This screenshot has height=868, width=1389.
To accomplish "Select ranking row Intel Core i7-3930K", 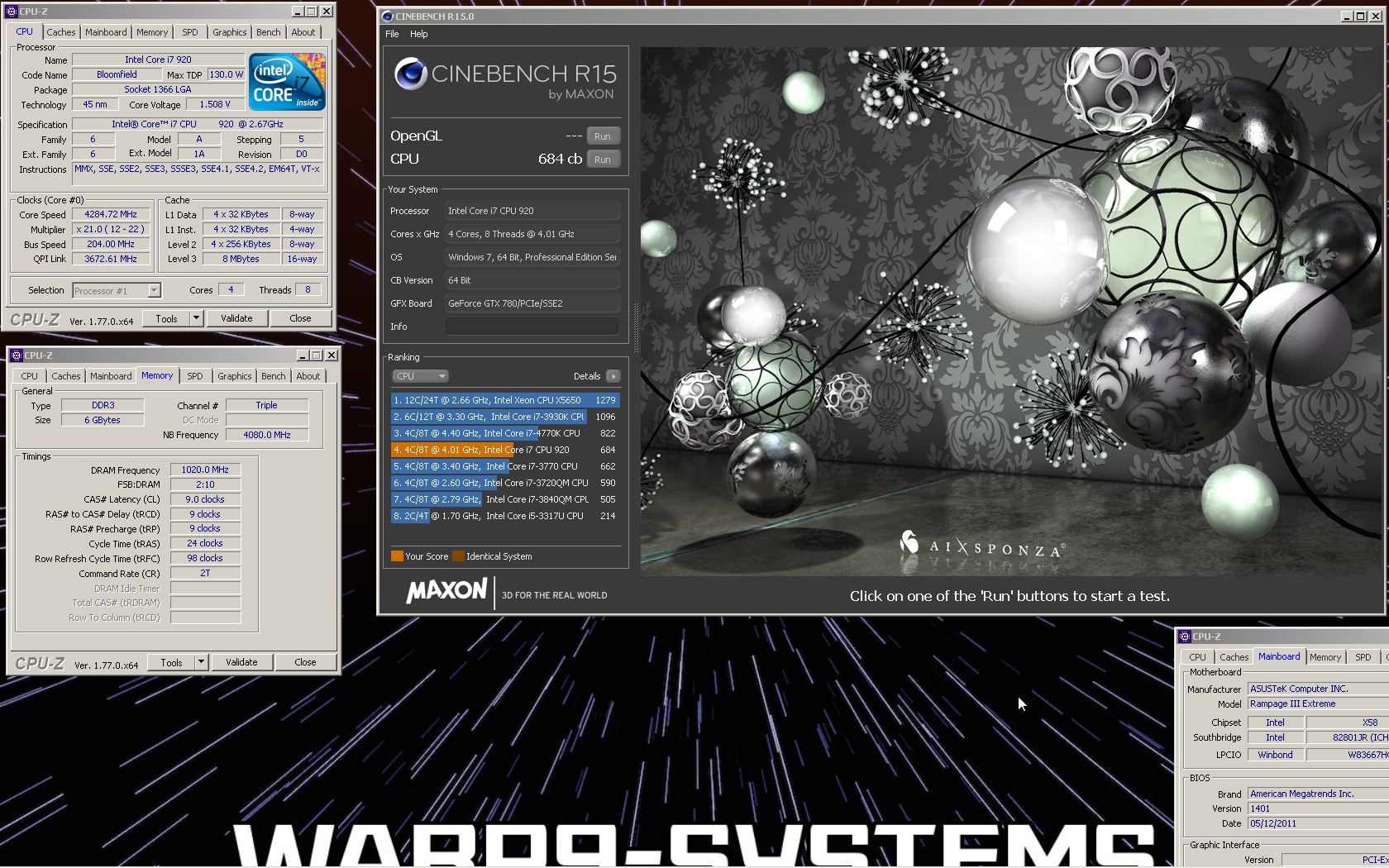I will click(504, 417).
